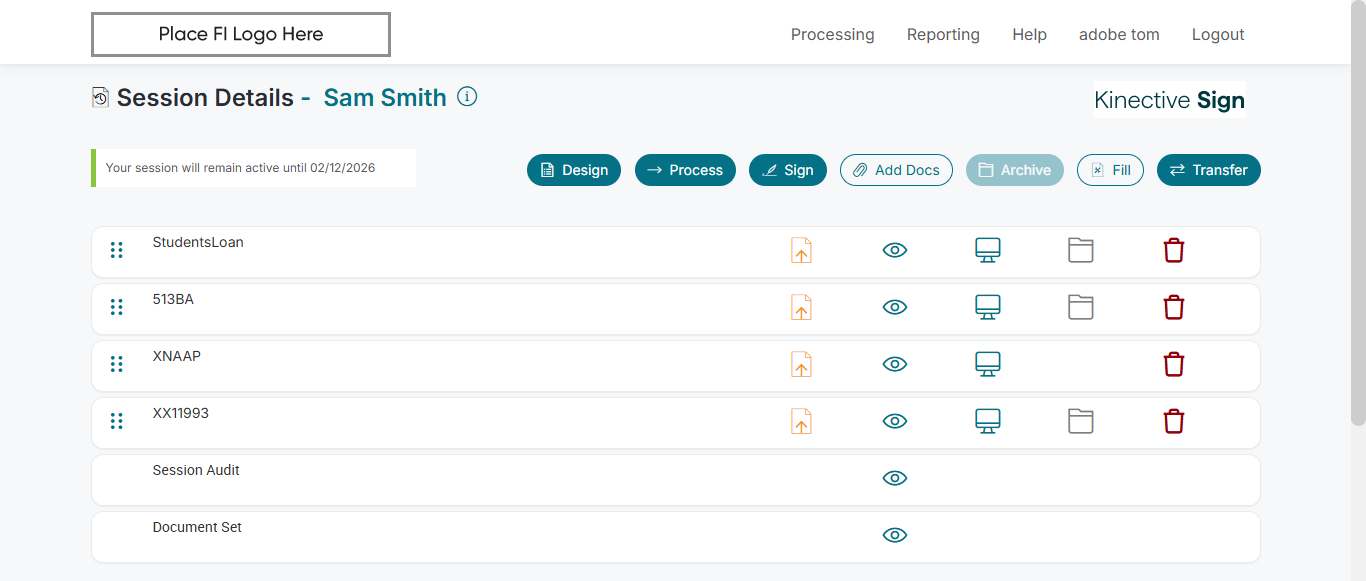The width and height of the screenshot is (1366, 581).
Task: Preview the Document Set with eye icon
Action: (895, 535)
